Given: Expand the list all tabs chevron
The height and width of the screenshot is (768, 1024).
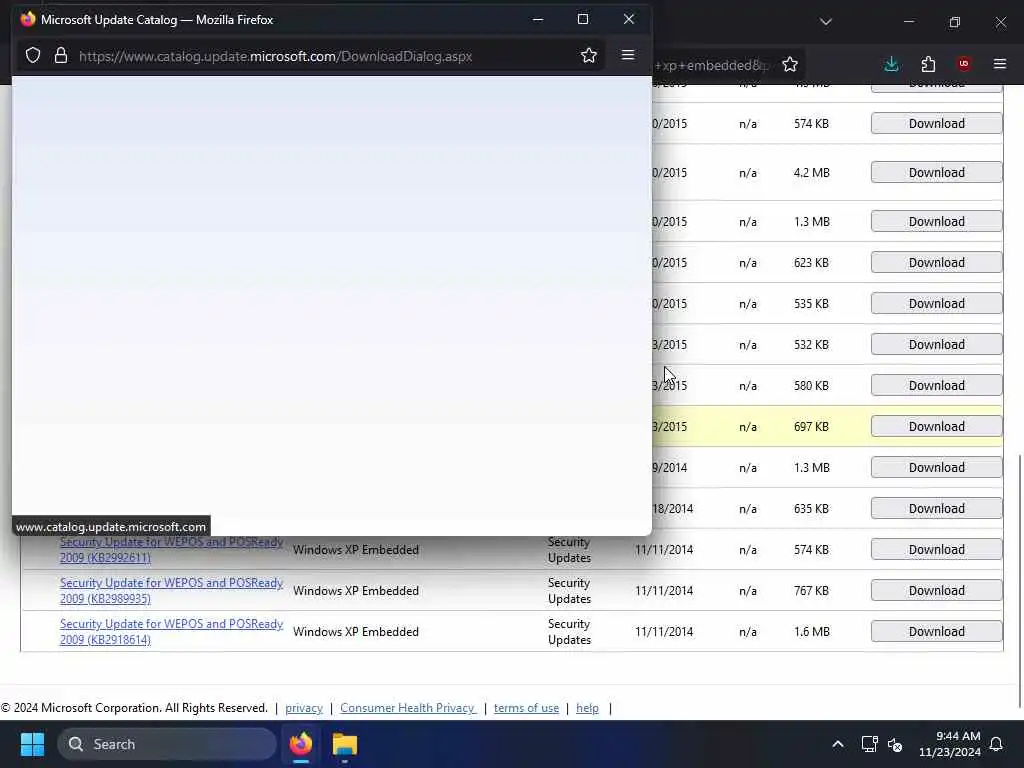Looking at the screenshot, I should click(x=825, y=22).
